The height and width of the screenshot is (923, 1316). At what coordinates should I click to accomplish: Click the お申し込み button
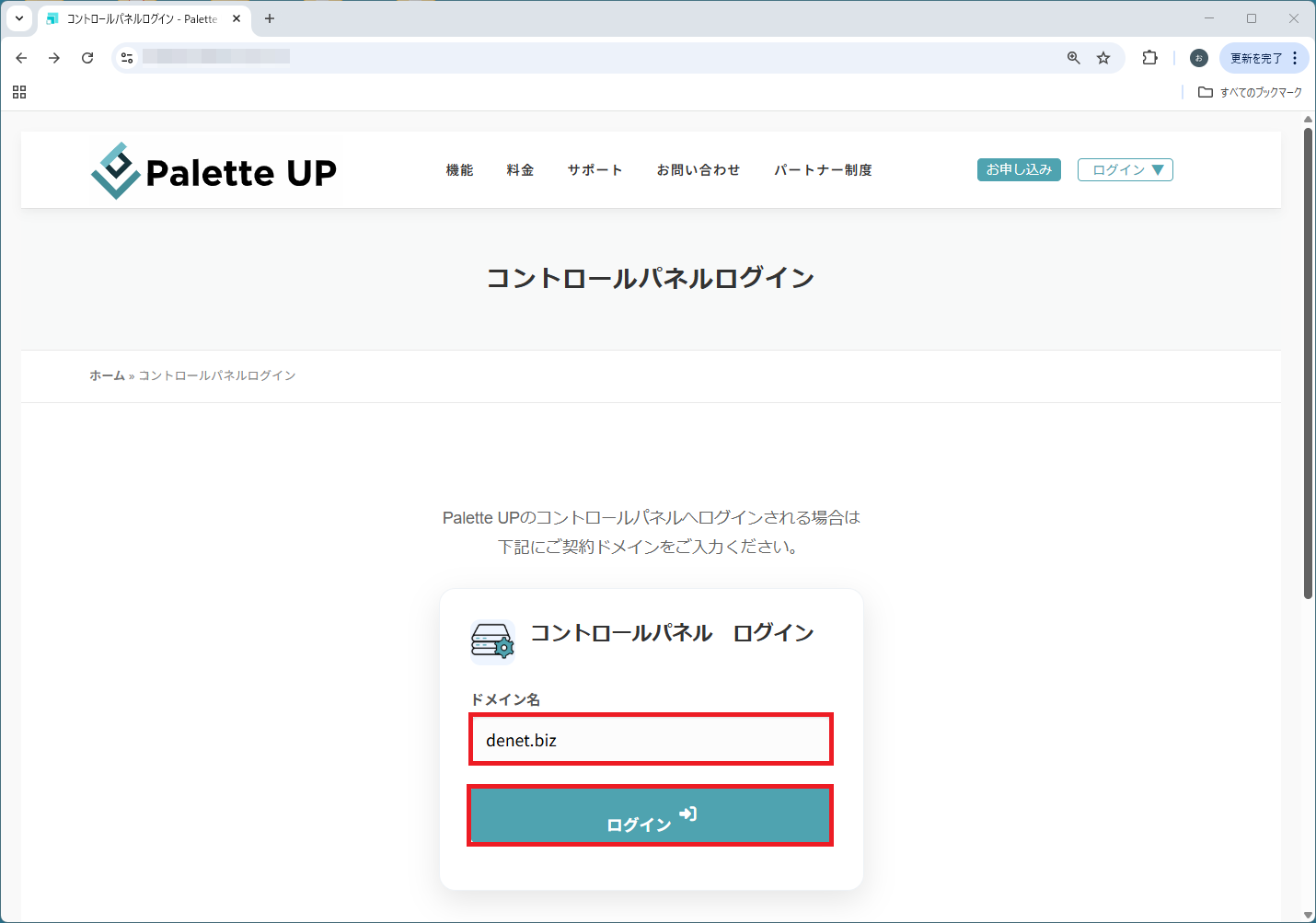pyautogui.click(x=1019, y=169)
